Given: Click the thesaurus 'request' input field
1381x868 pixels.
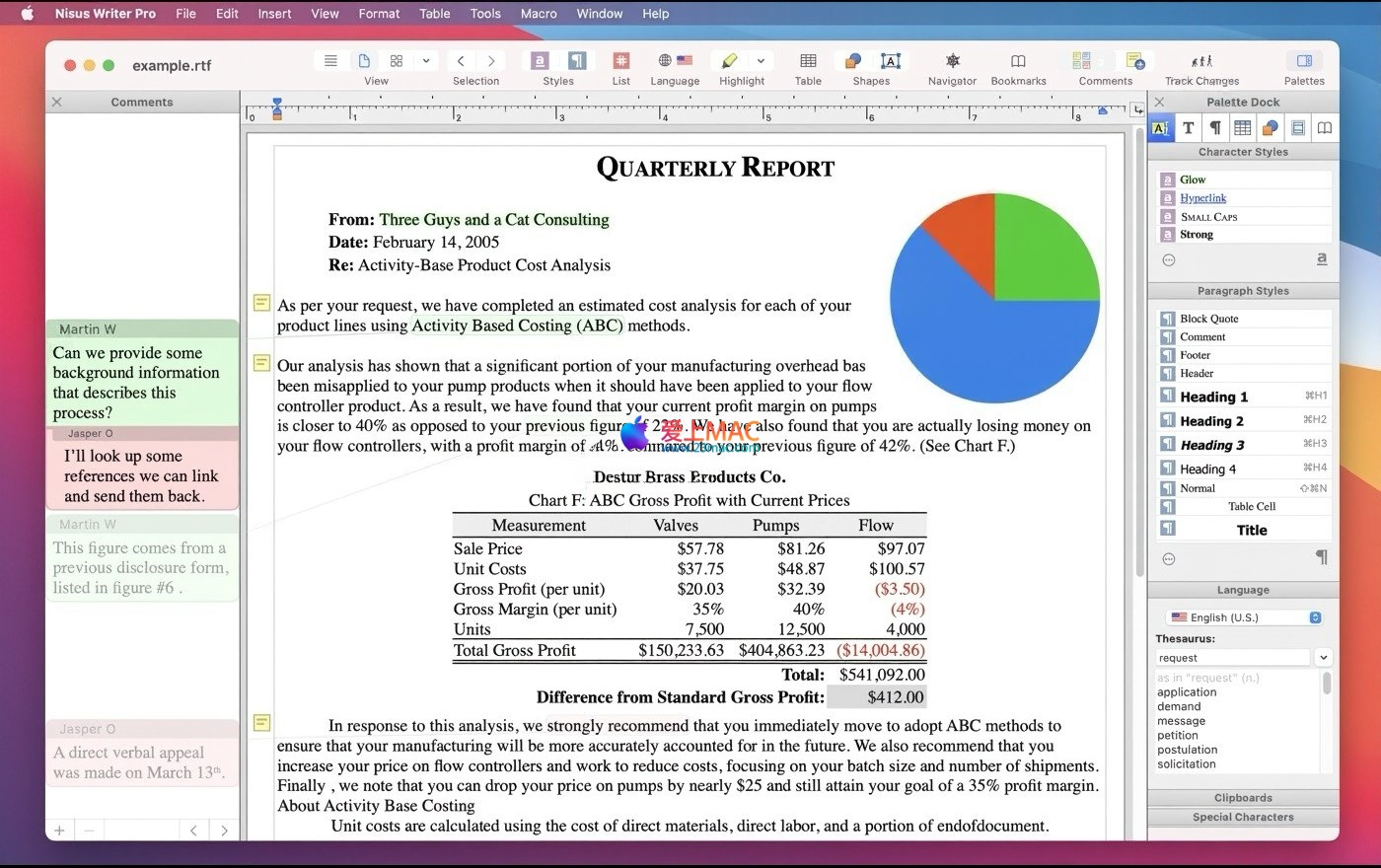Looking at the screenshot, I should [x=1232, y=658].
